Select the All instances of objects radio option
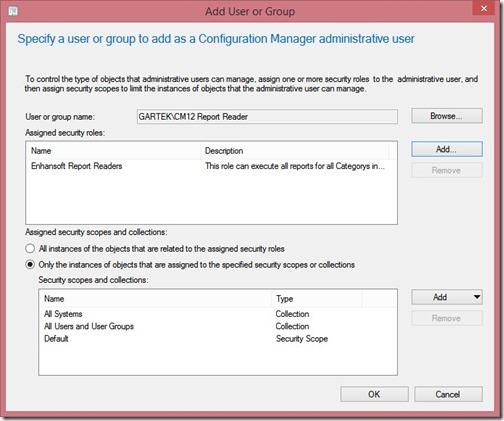504x421 pixels. coord(30,249)
